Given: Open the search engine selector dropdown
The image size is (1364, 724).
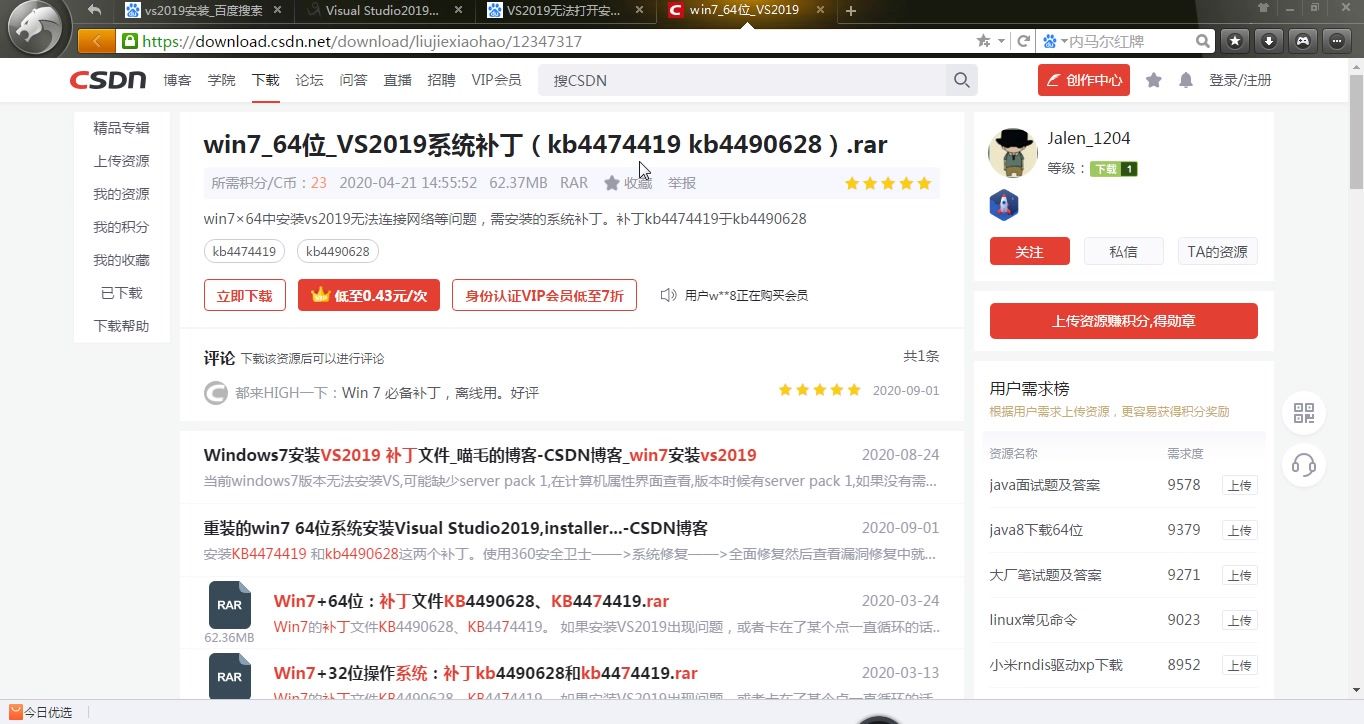Looking at the screenshot, I should click(x=1054, y=41).
